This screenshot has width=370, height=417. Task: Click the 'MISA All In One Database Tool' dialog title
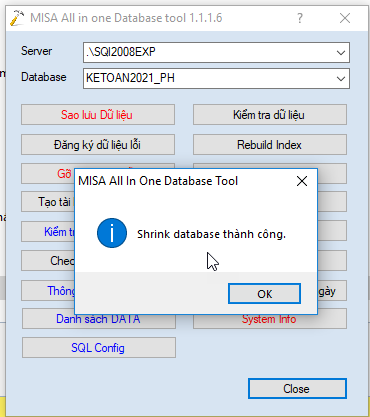[158, 181]
